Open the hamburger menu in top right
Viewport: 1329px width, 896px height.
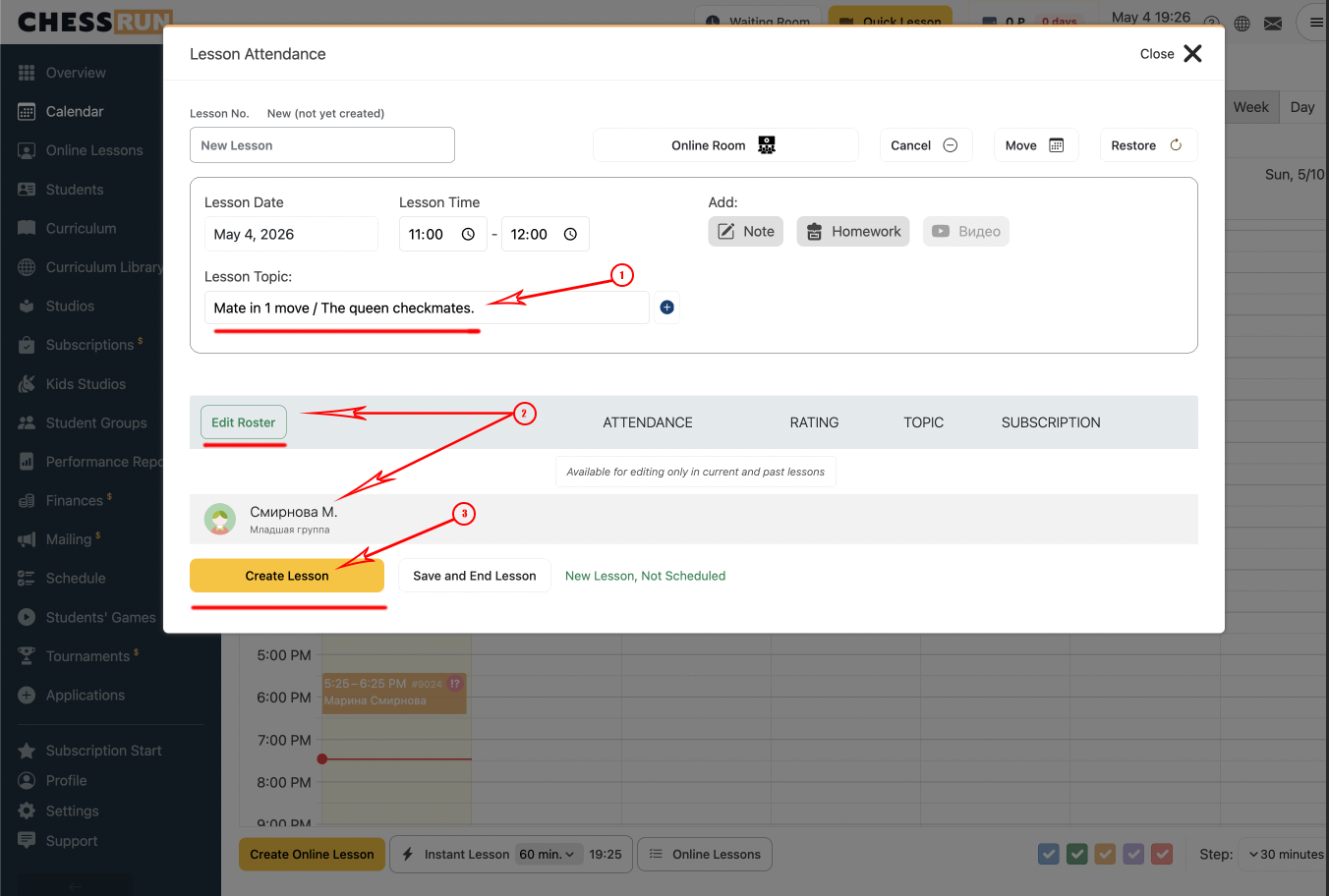pos(1315,22)
